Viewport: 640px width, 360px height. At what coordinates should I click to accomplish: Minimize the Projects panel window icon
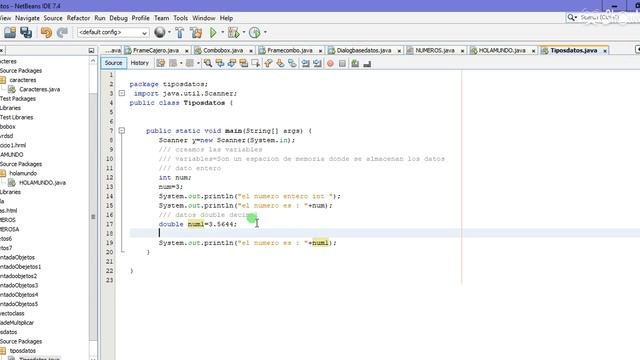[91, 50]
